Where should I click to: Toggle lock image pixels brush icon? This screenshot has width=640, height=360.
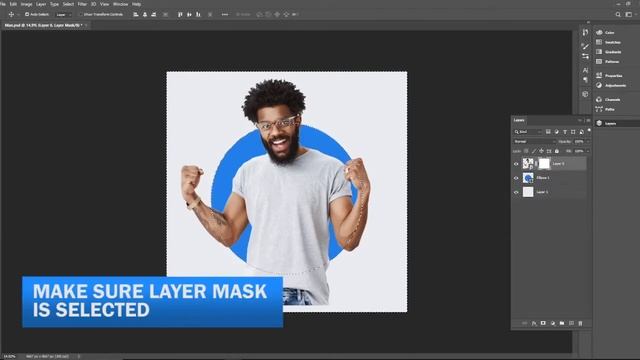coord(534,151)
